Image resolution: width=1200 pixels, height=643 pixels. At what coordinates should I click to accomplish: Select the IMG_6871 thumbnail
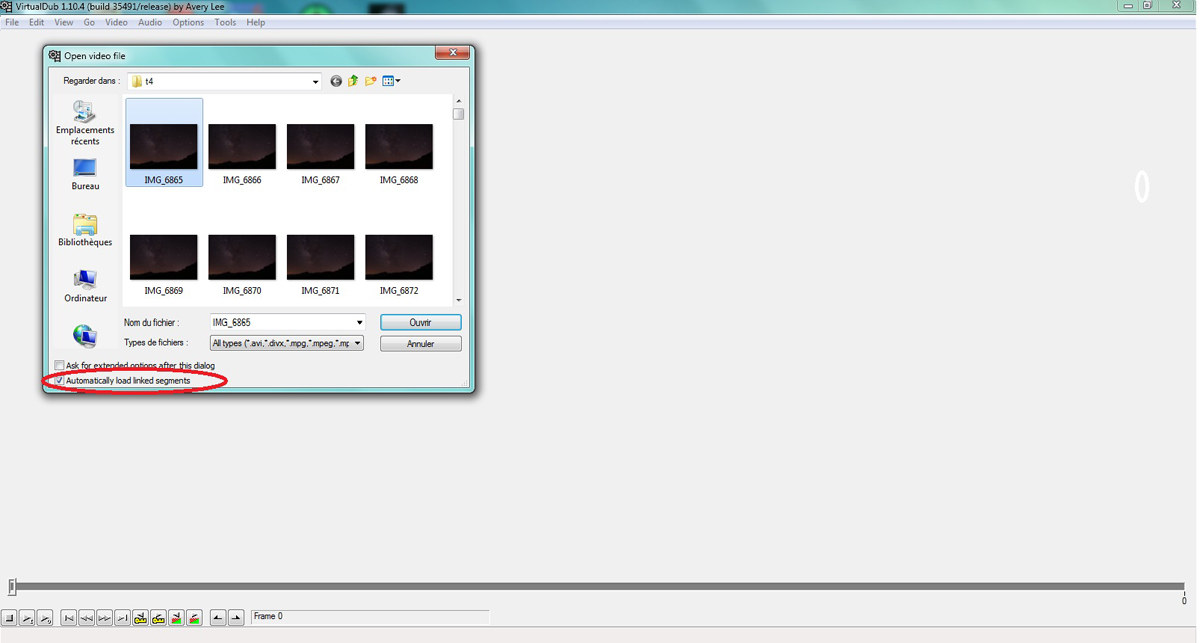[320, 258]
